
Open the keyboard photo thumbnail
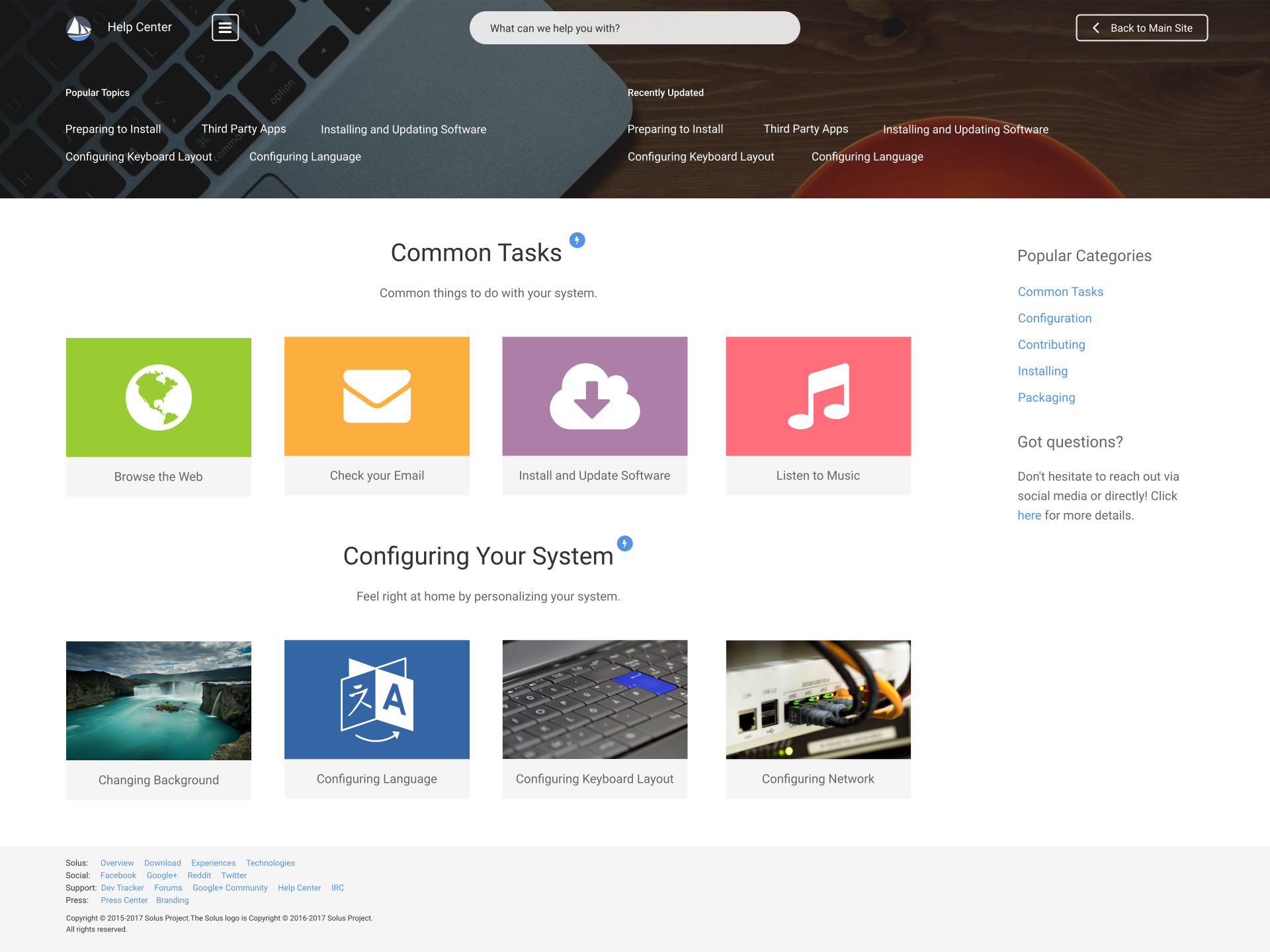pos(595,699)
